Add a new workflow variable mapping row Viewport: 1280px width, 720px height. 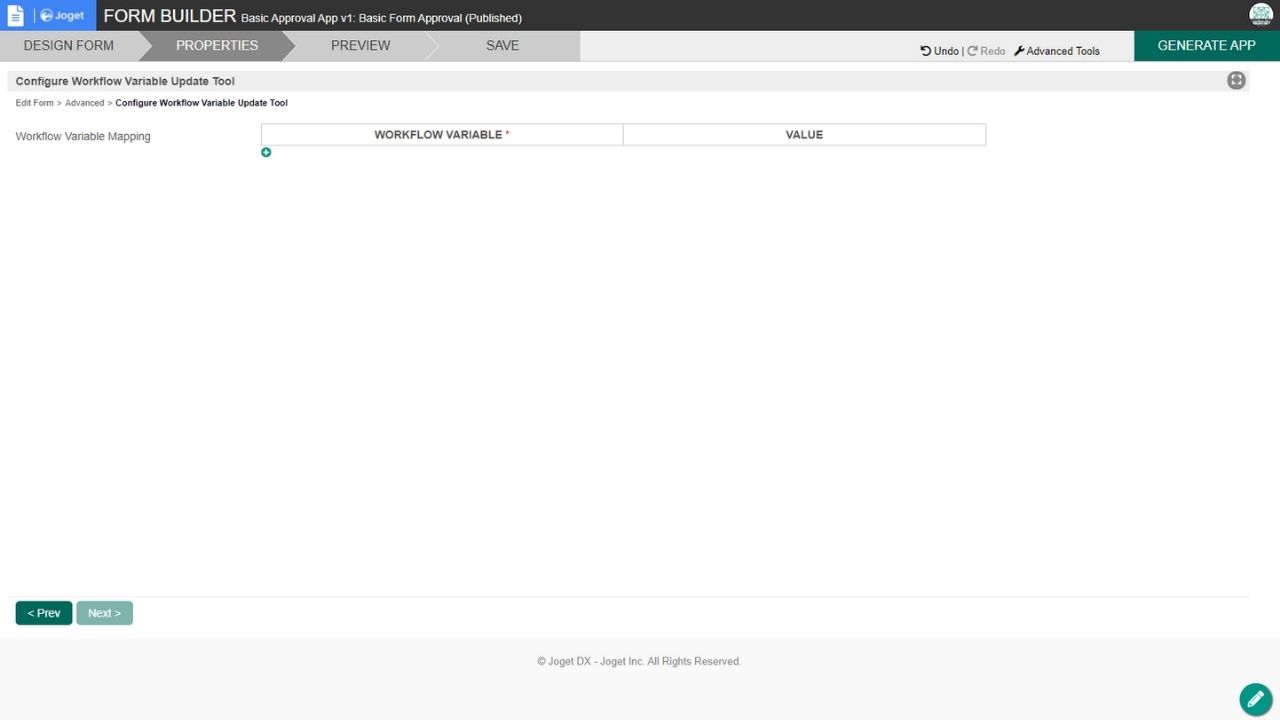point(266,152)
